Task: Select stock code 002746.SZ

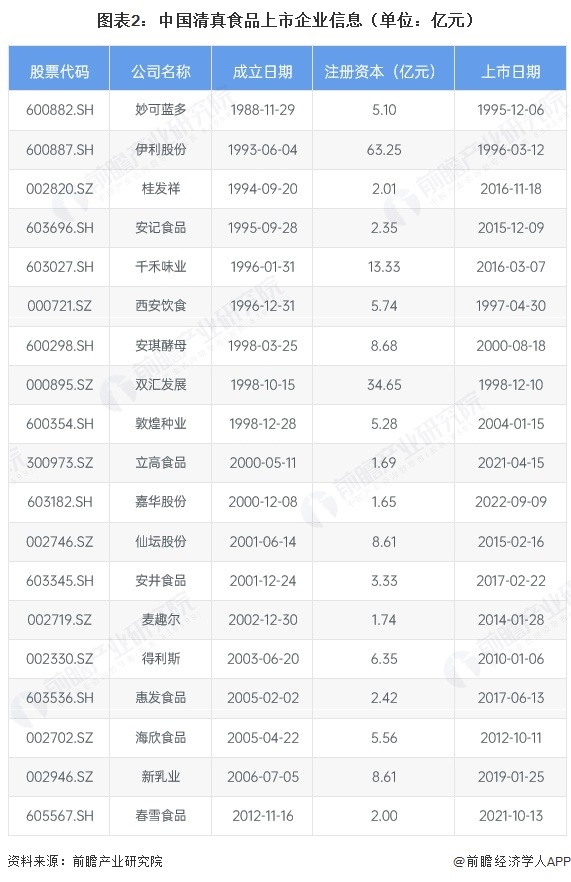Action: click(60, 542)
